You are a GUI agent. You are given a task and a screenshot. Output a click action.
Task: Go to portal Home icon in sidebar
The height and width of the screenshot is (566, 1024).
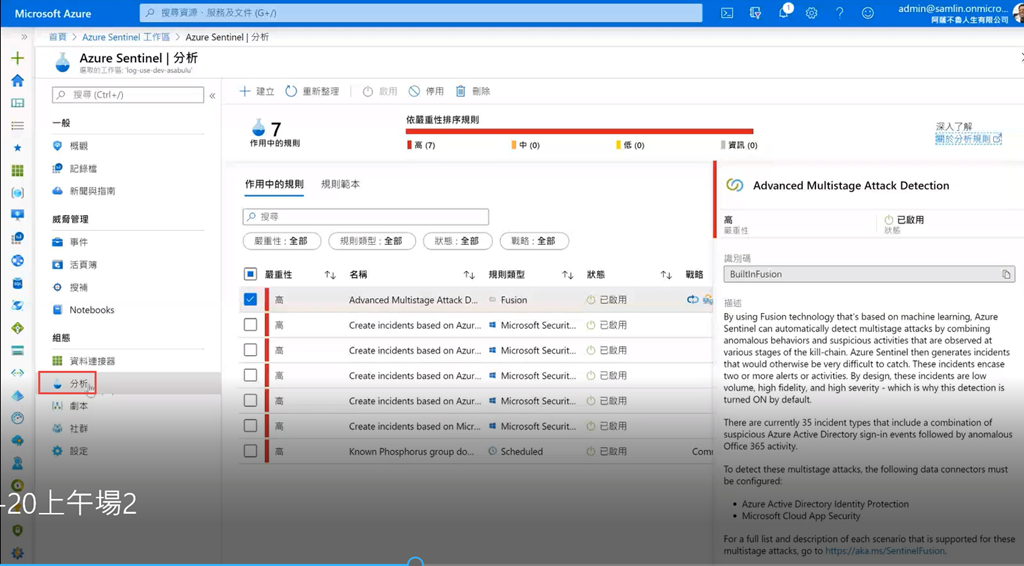tap(18, 80)
